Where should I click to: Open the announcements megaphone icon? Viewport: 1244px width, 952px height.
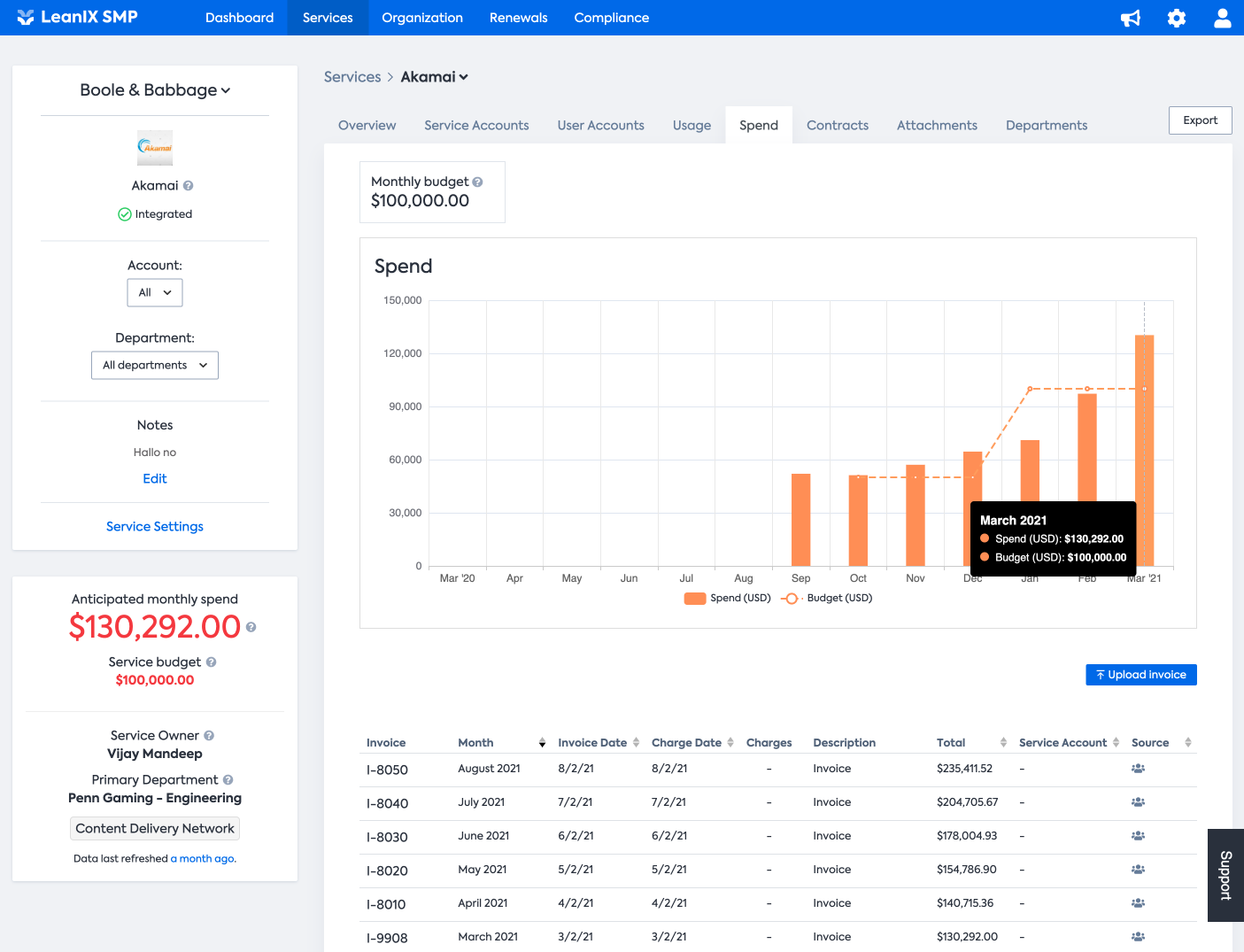click(x=1131, y=18)
